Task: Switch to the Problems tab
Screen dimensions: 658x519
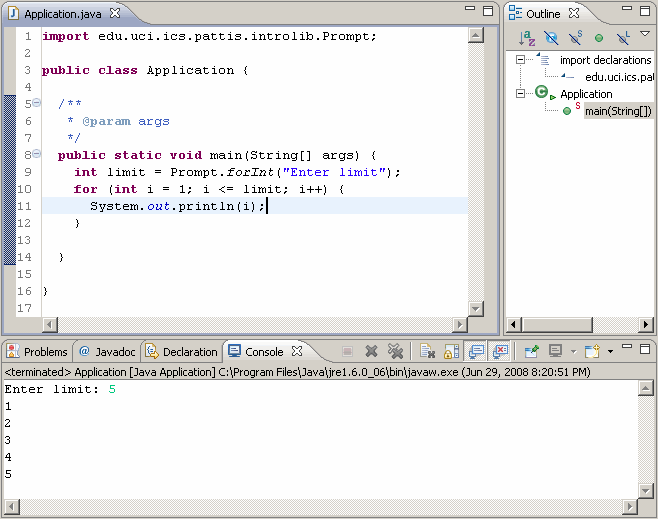Action: pyautogui.click(x=37, y=352)
